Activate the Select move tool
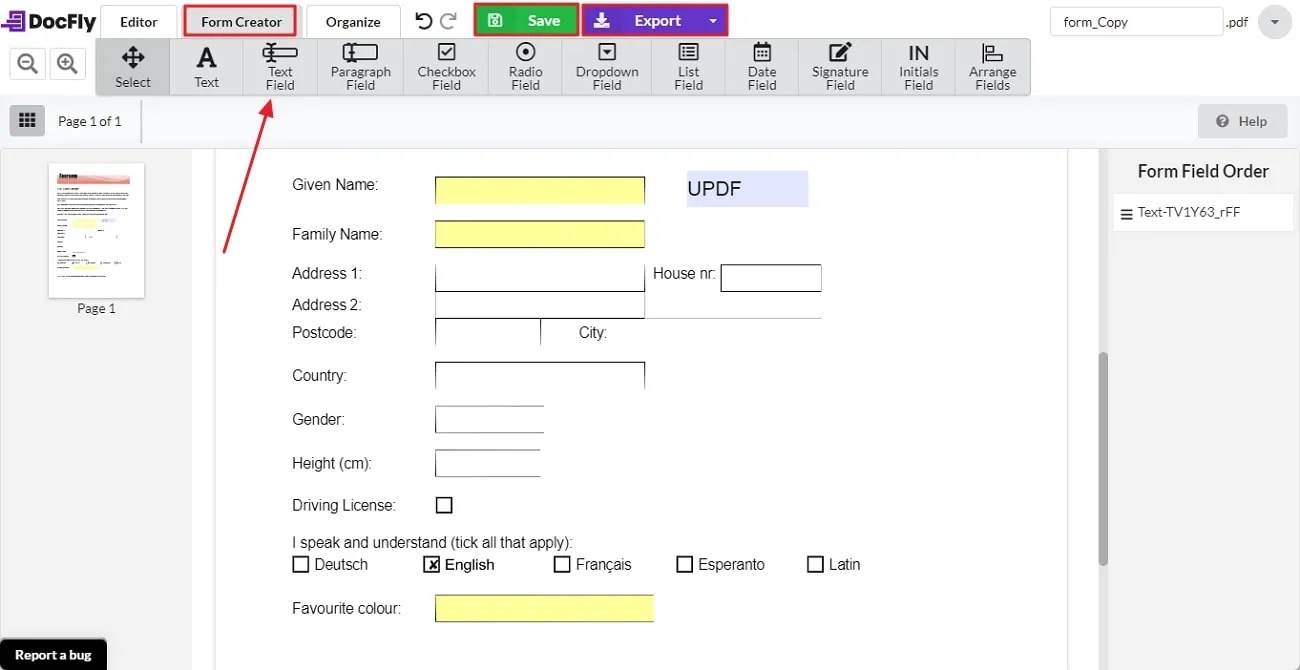The image size is (1300, 670). pyautogui.click(x=132, y=67)
